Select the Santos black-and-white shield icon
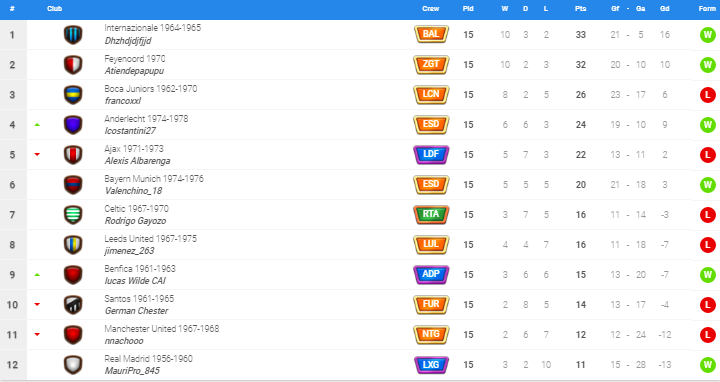This screenshot has width=720, height=382. tap(73, 305)
